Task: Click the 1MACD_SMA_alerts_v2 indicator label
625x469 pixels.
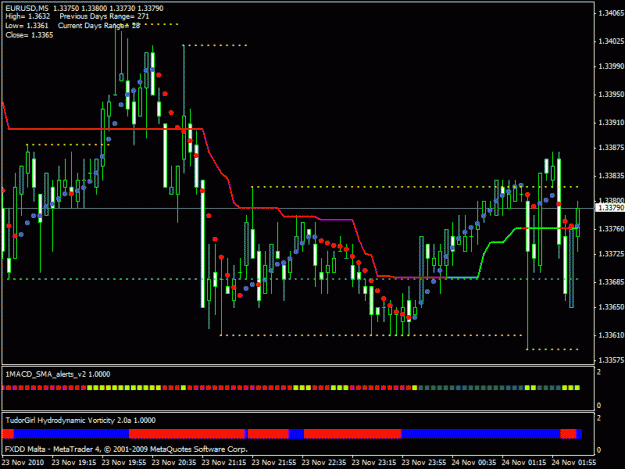Action: coord(58,374)
